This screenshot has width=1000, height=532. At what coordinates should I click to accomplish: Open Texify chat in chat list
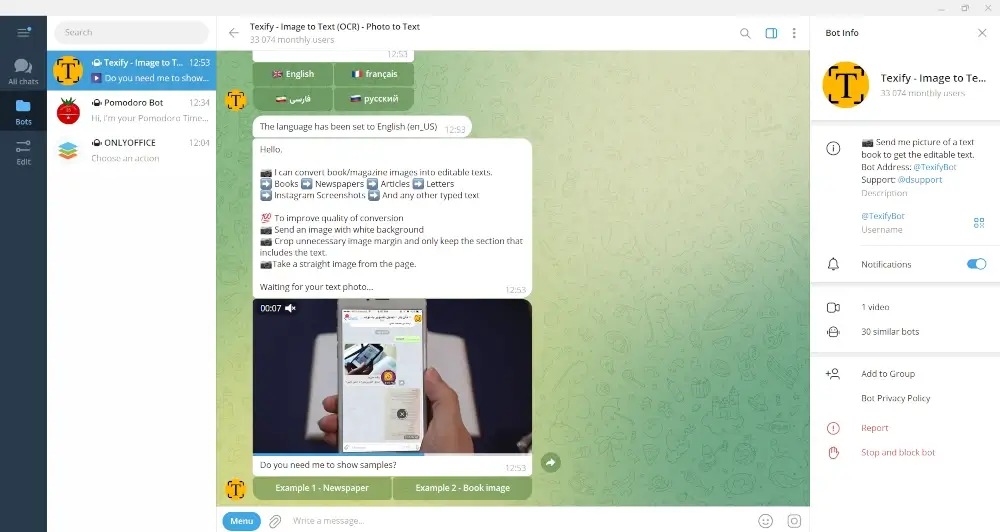pos(131,70)
